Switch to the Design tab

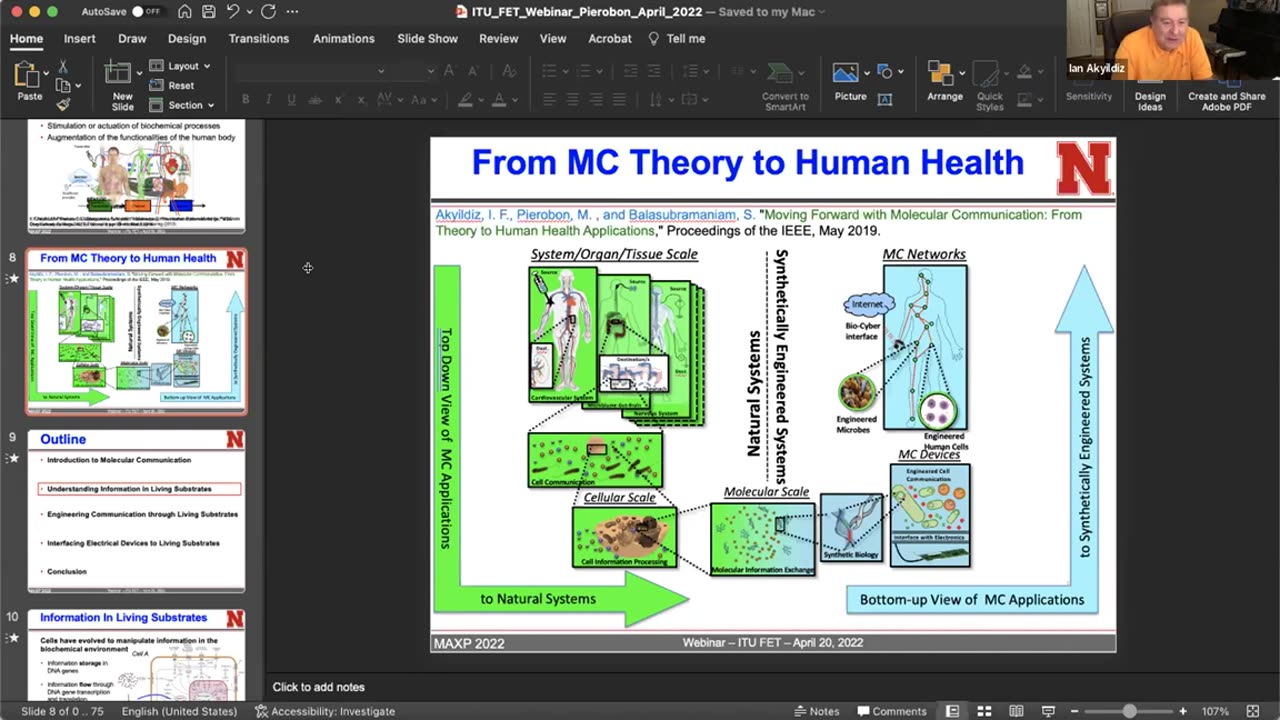186,38
